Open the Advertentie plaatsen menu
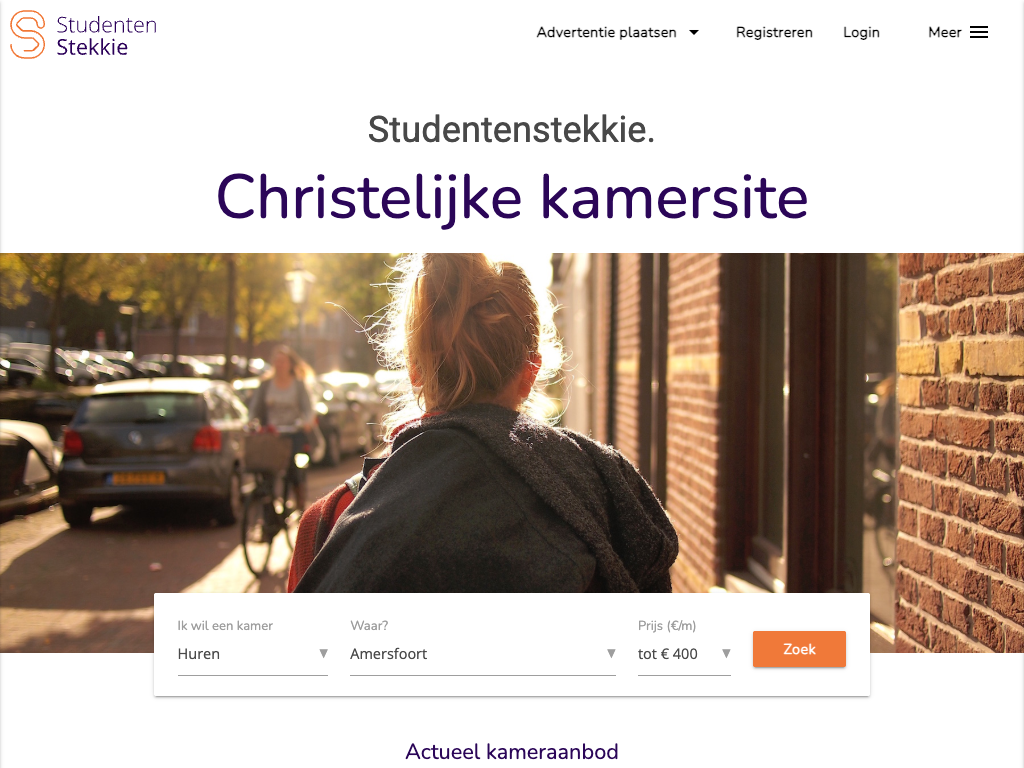 617,32
